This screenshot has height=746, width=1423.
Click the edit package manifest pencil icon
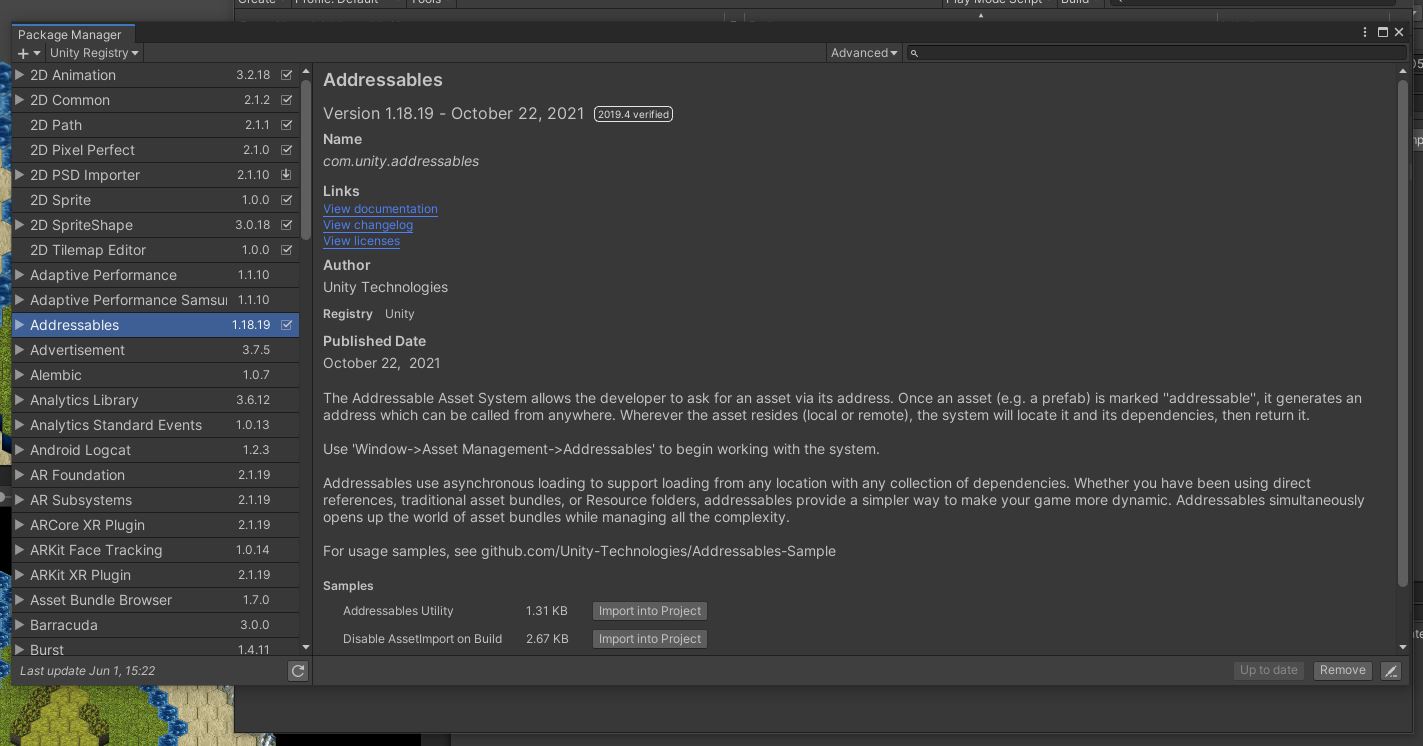coord(1391,671)
